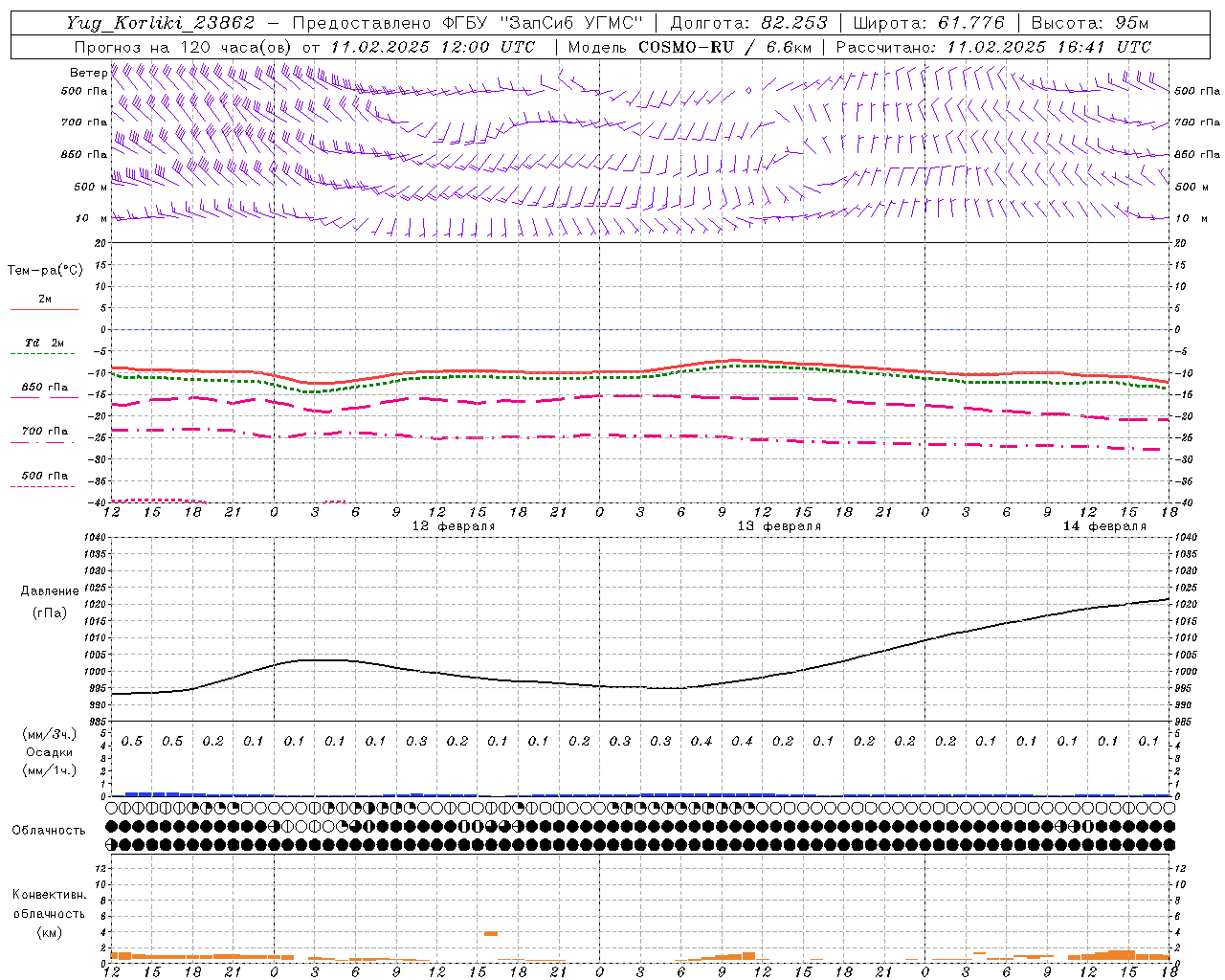Click the (мм/1ч.) precipitation unit label
The width and height of the screenshot is (1225, 980).
point(50,770)
